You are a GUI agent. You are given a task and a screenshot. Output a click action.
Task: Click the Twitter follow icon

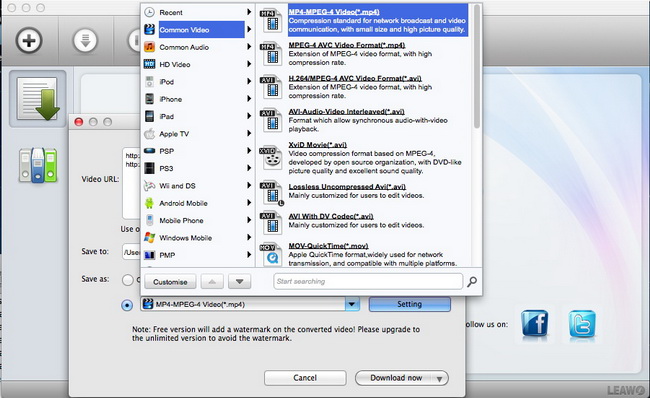(x=582, y=324)
